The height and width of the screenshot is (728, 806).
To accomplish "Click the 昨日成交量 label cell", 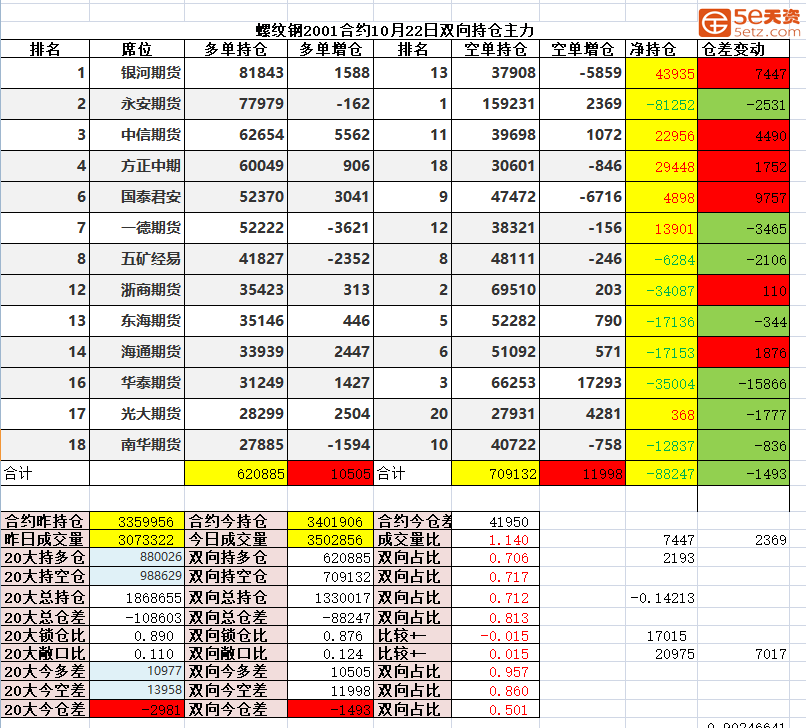I will click(x=45, y=539).
